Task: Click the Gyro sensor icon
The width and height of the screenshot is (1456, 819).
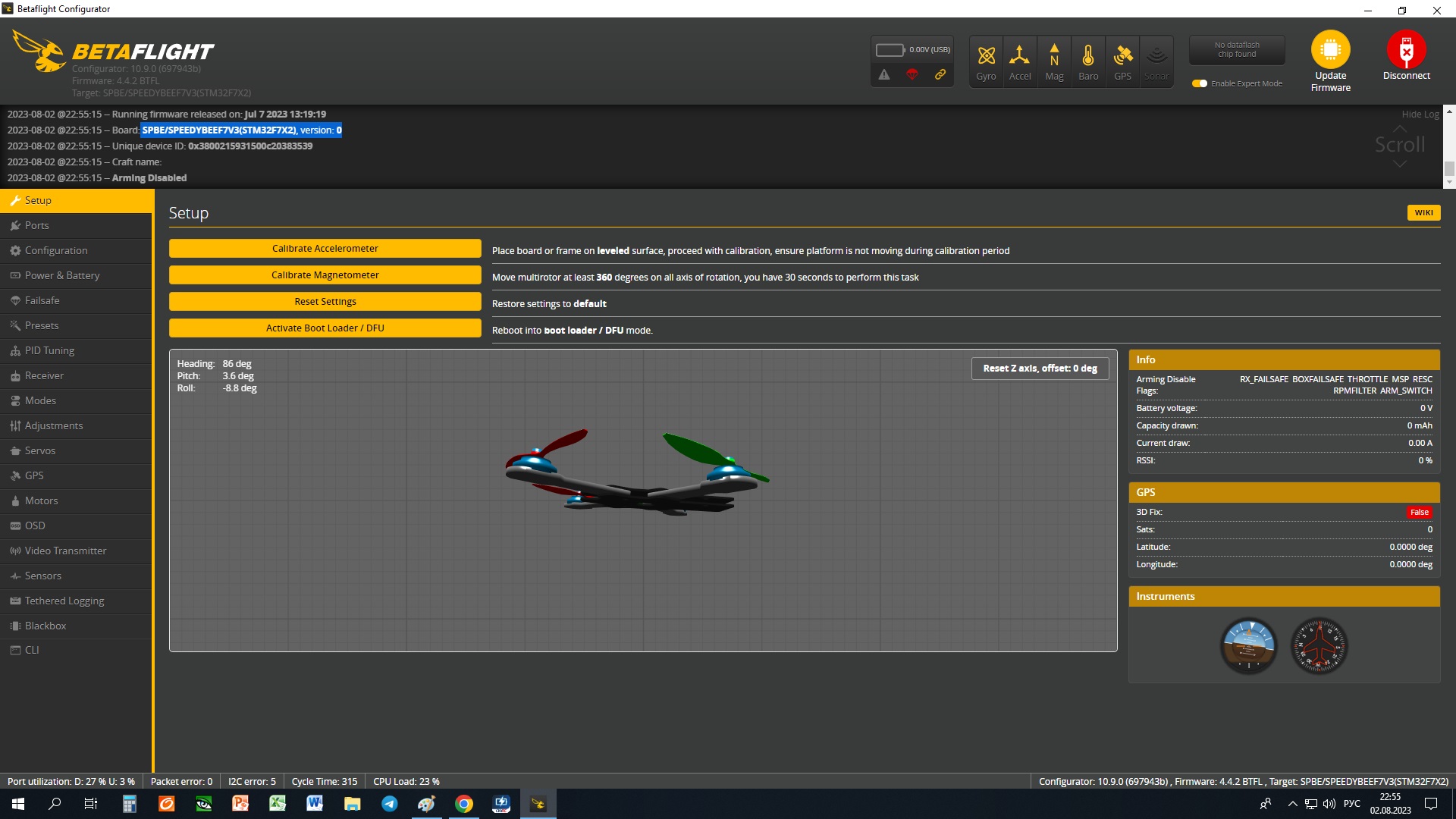Action: point(986,56)
